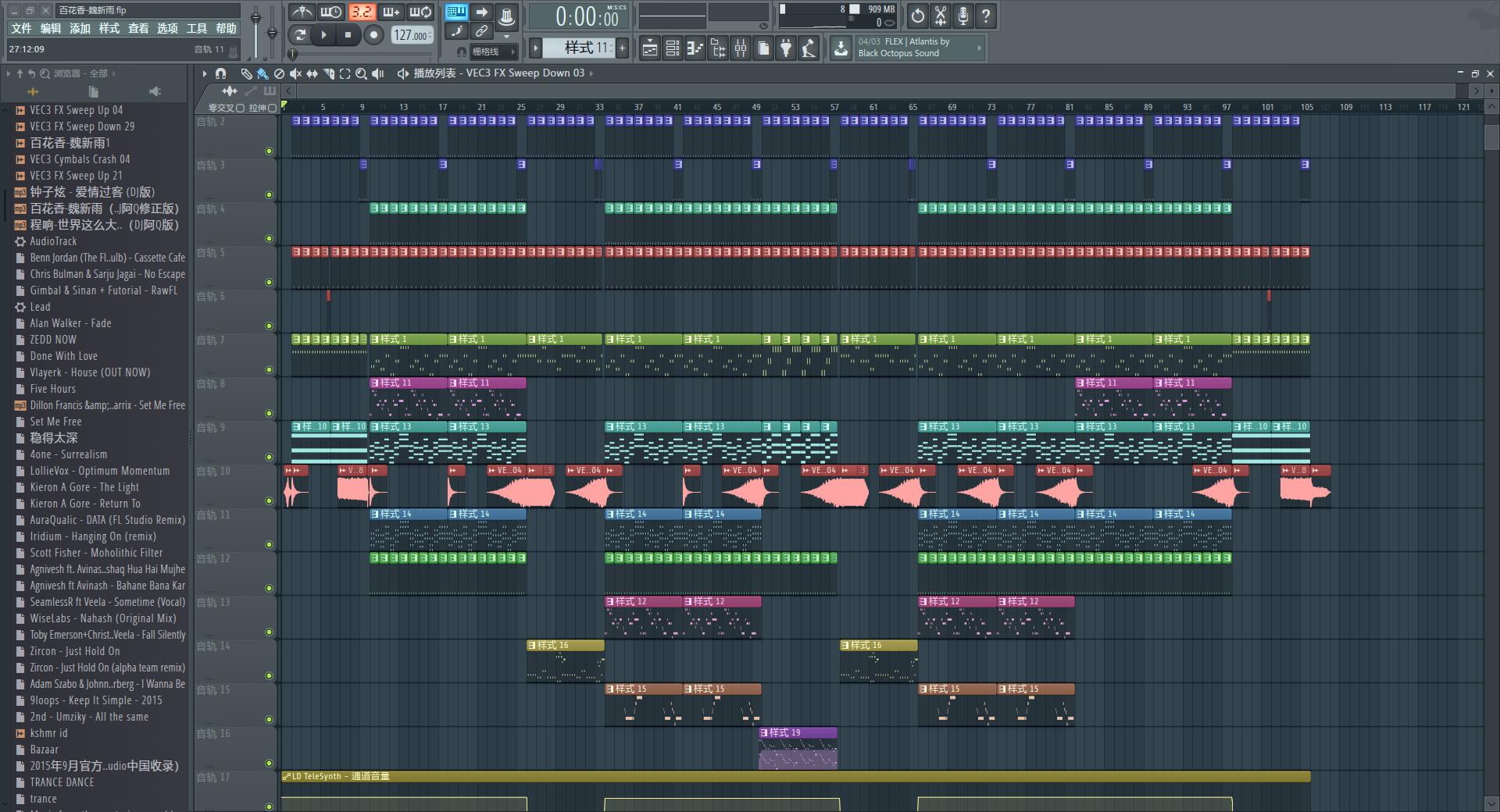
Task: Toggle the metronome icon
Action: (x=302, y=12)
